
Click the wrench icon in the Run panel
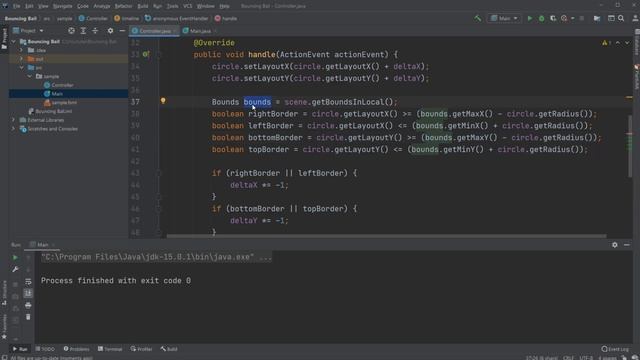(15, 269)
